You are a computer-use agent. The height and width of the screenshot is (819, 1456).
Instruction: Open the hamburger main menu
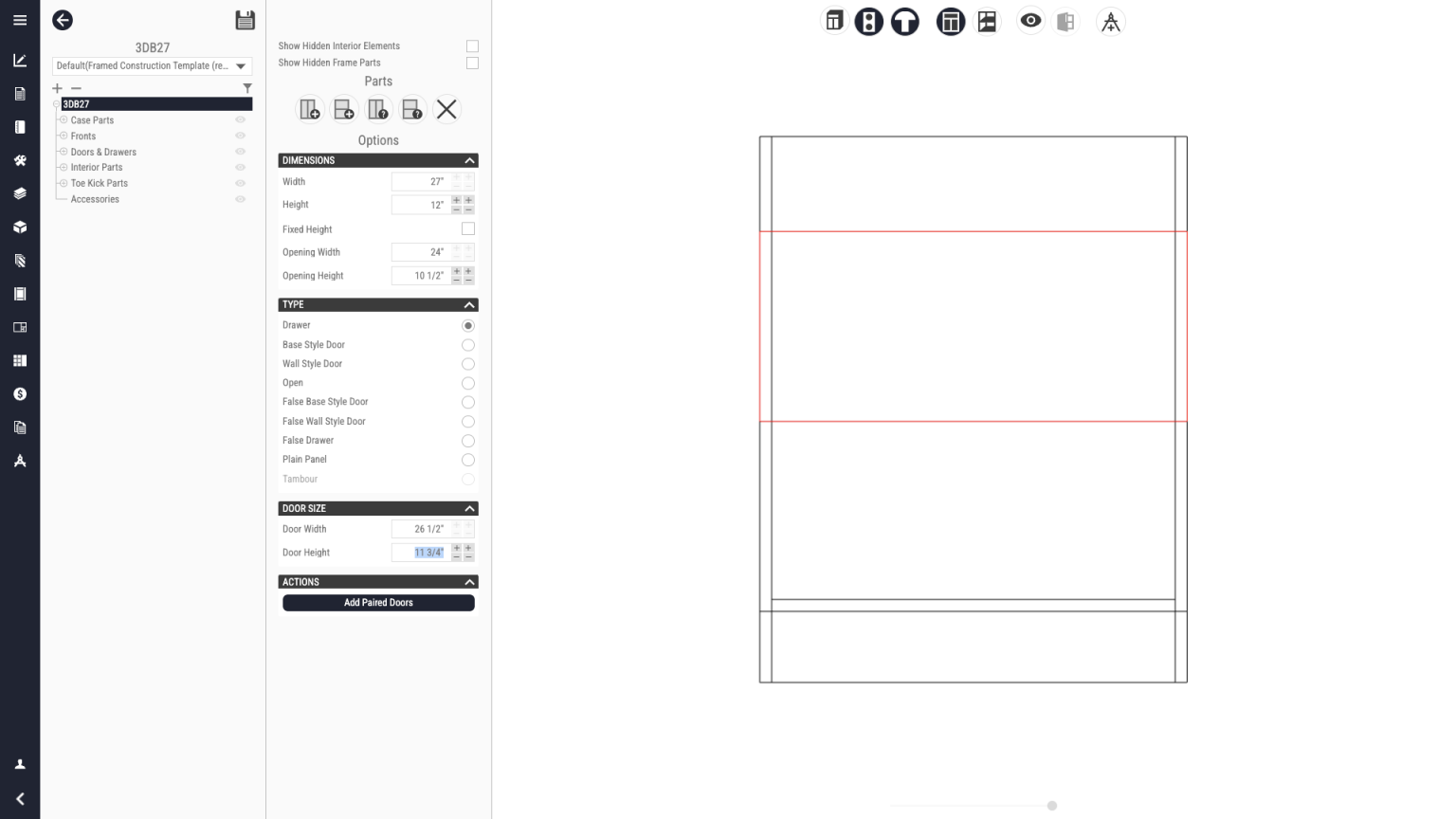pyautogui.click(x=20, y=20)
